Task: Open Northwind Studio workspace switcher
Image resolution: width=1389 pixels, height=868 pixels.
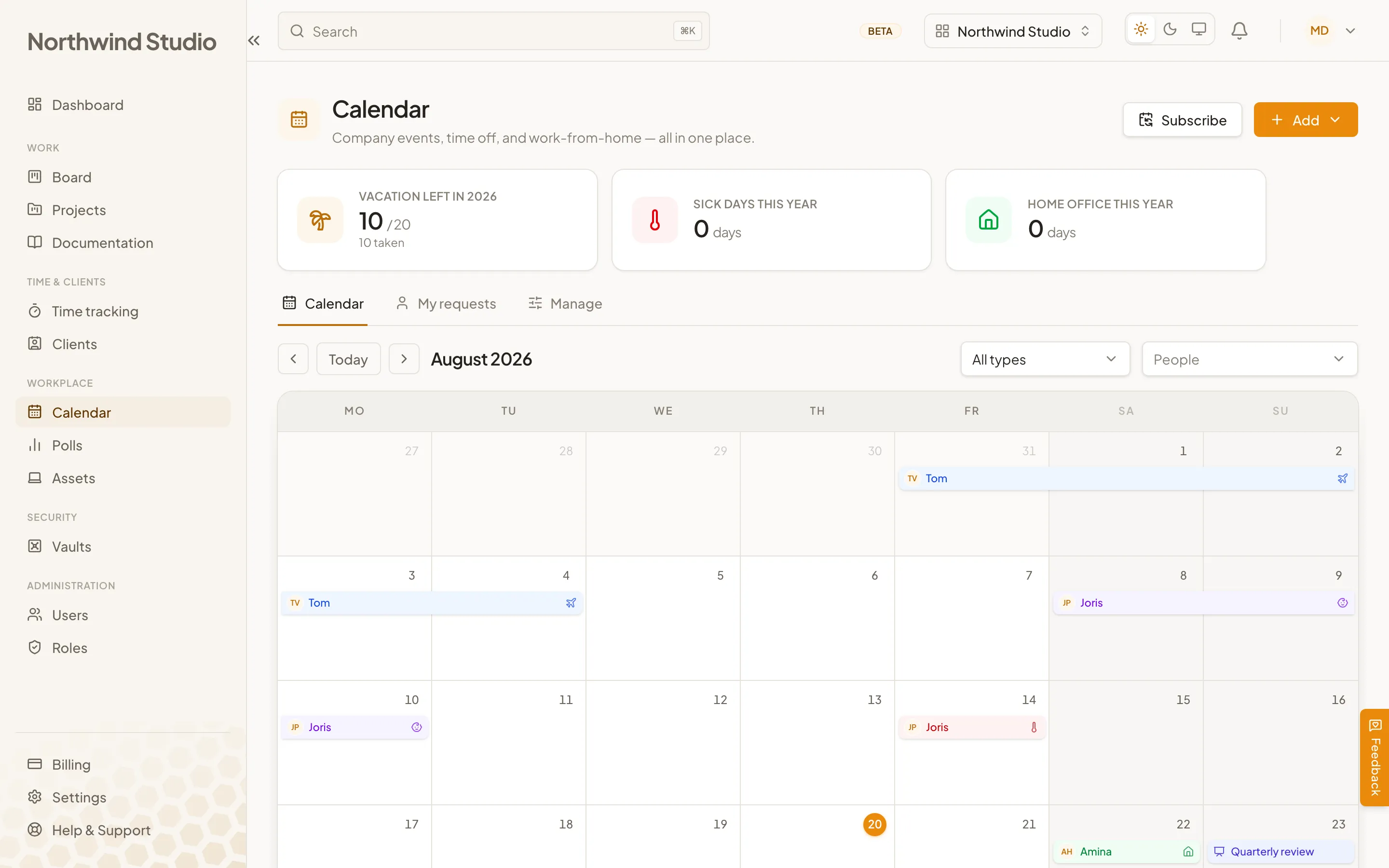Action: pyautogui.click(x=1012, y=31)
